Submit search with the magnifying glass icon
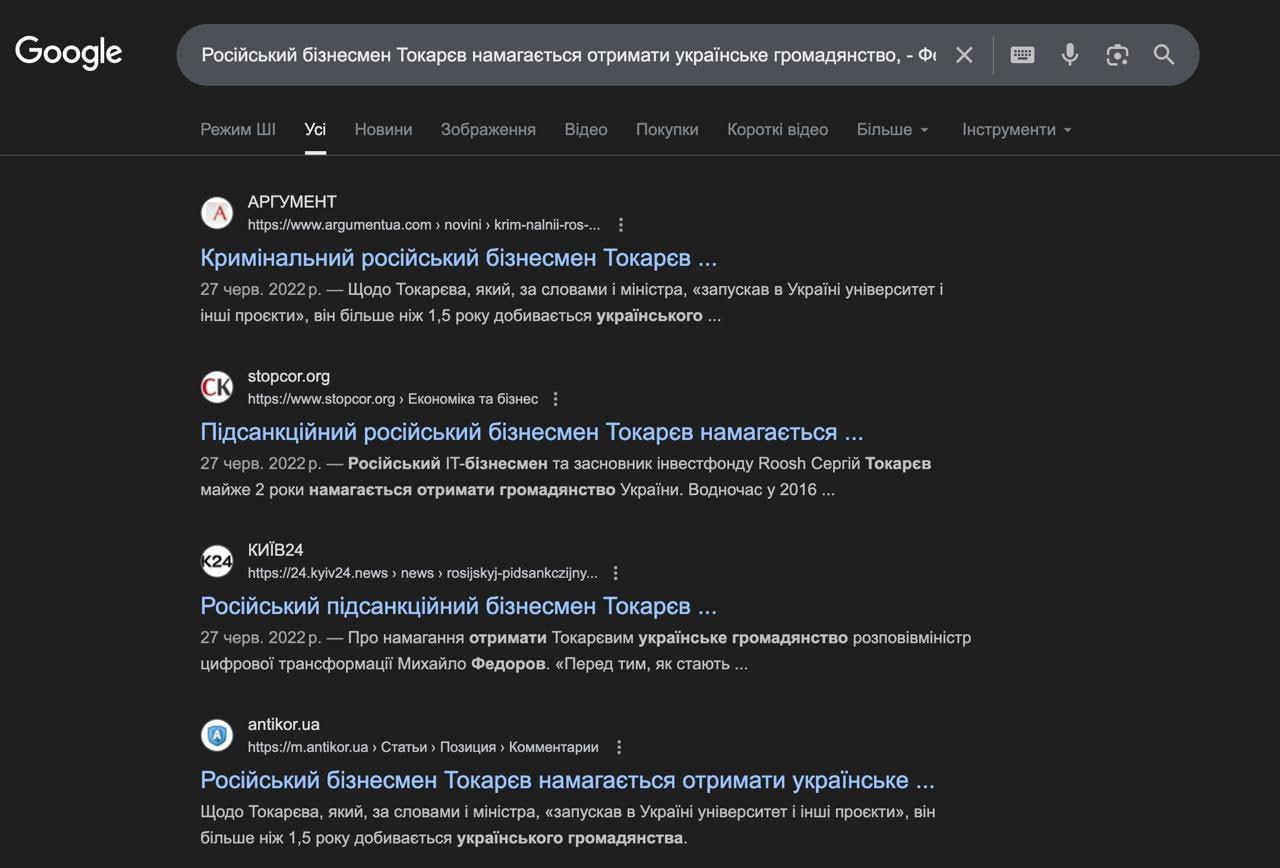This screenshot has width=1280, height=868. [x=1164, y=55]
